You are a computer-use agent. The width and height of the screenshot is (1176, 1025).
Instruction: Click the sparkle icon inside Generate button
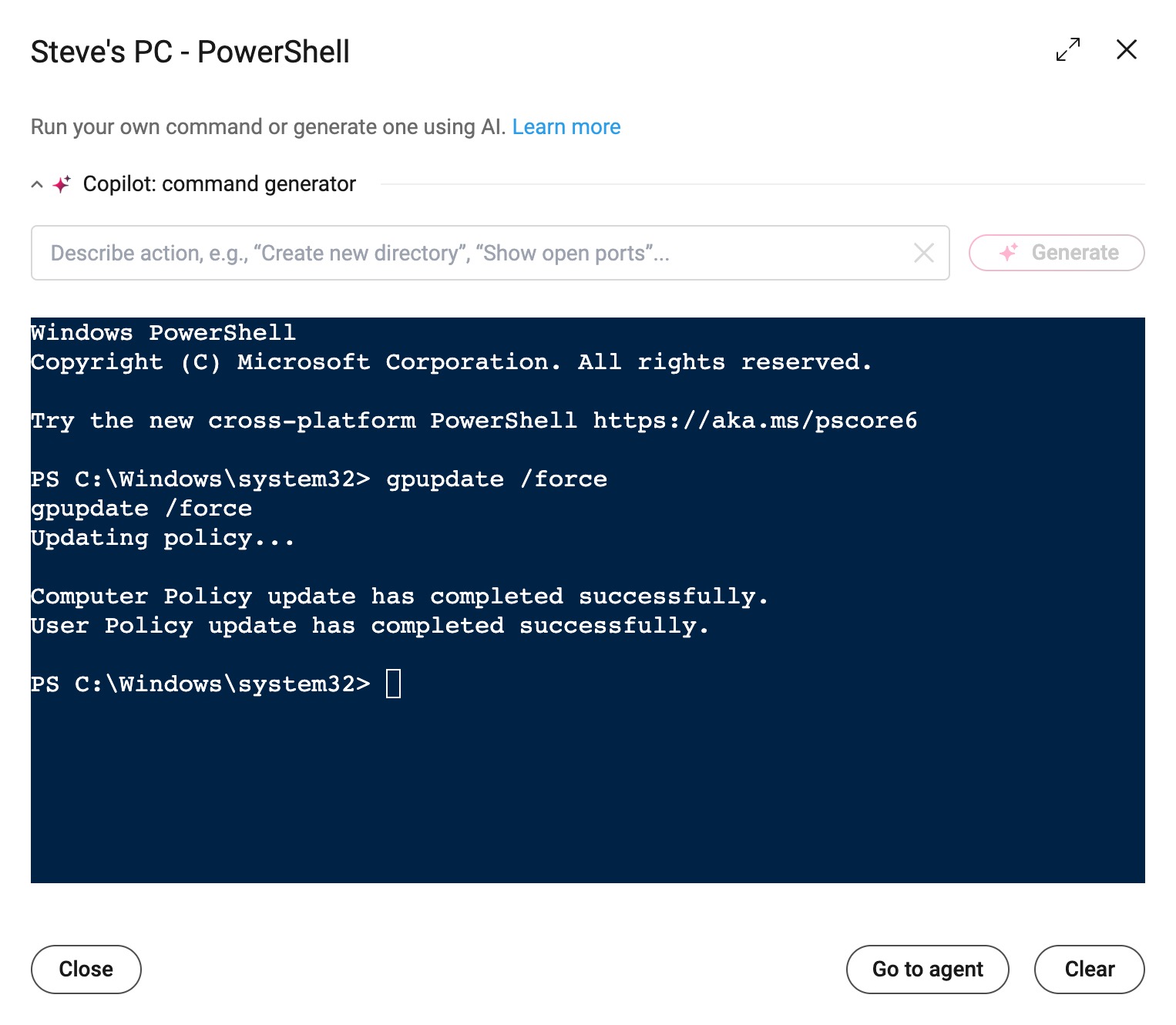(x=1009, y=253)
